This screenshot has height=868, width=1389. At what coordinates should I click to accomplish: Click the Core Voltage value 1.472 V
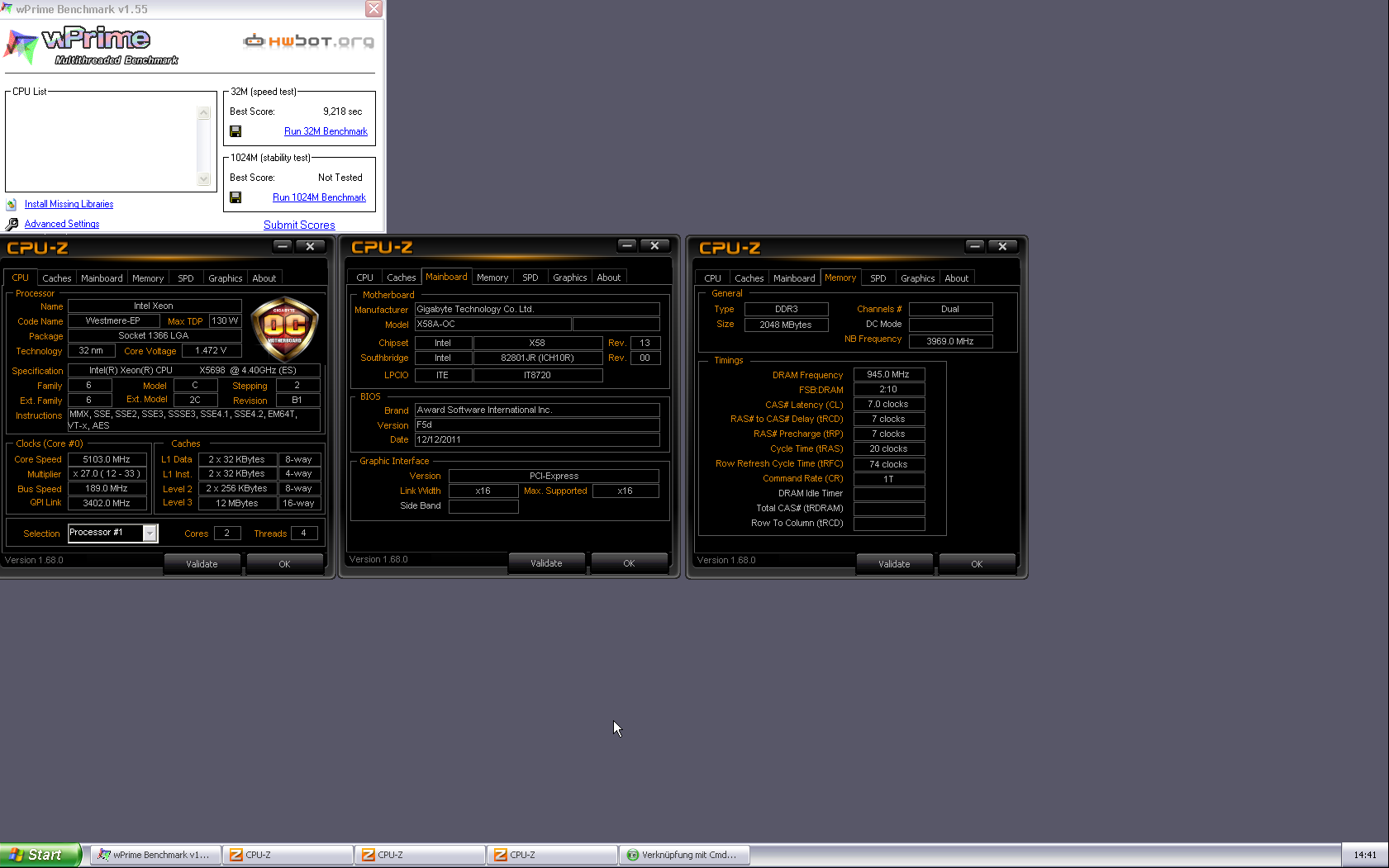click(211, 350)
